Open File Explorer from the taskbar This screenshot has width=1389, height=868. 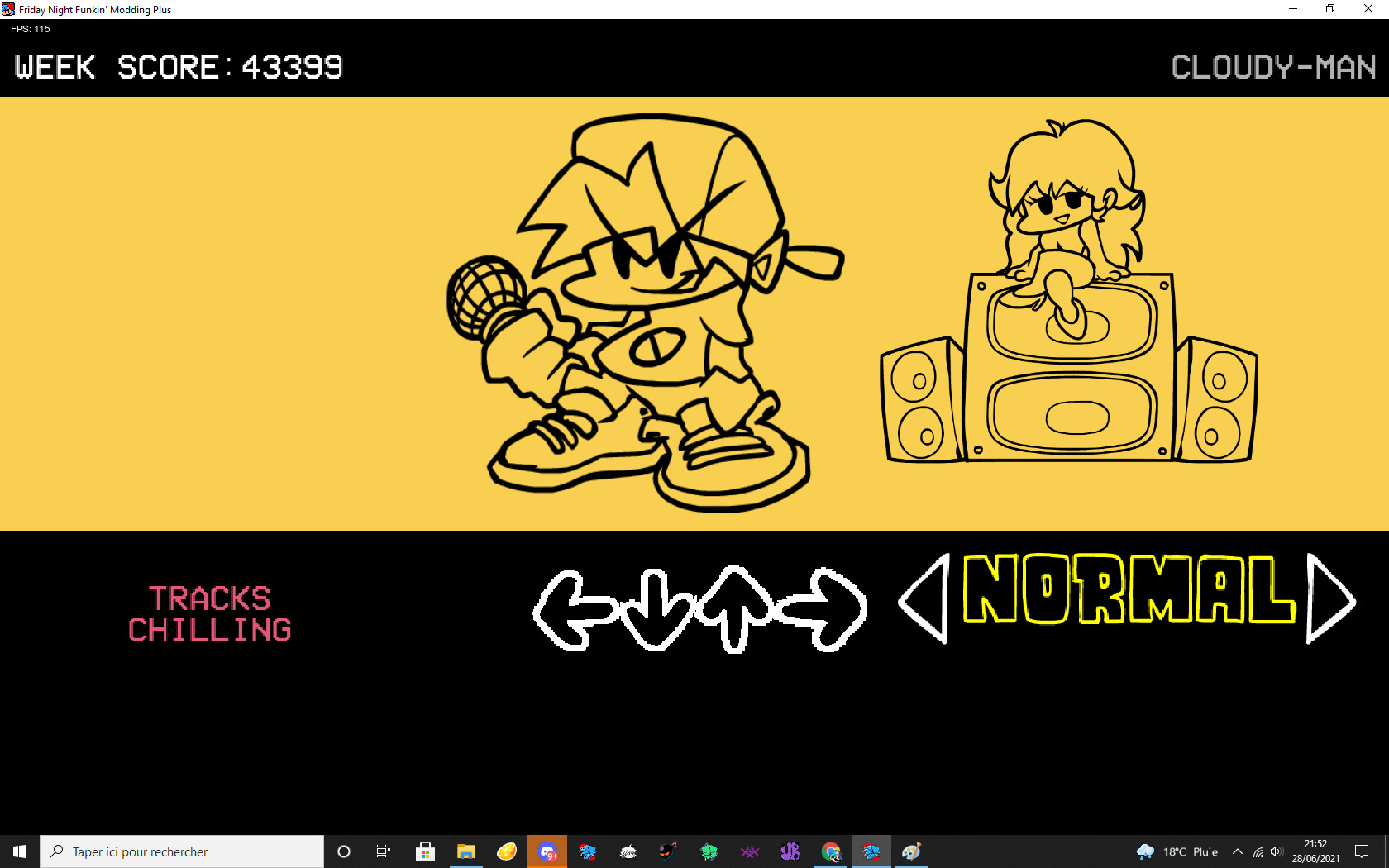pyautogui.click(x=465, y=851)
